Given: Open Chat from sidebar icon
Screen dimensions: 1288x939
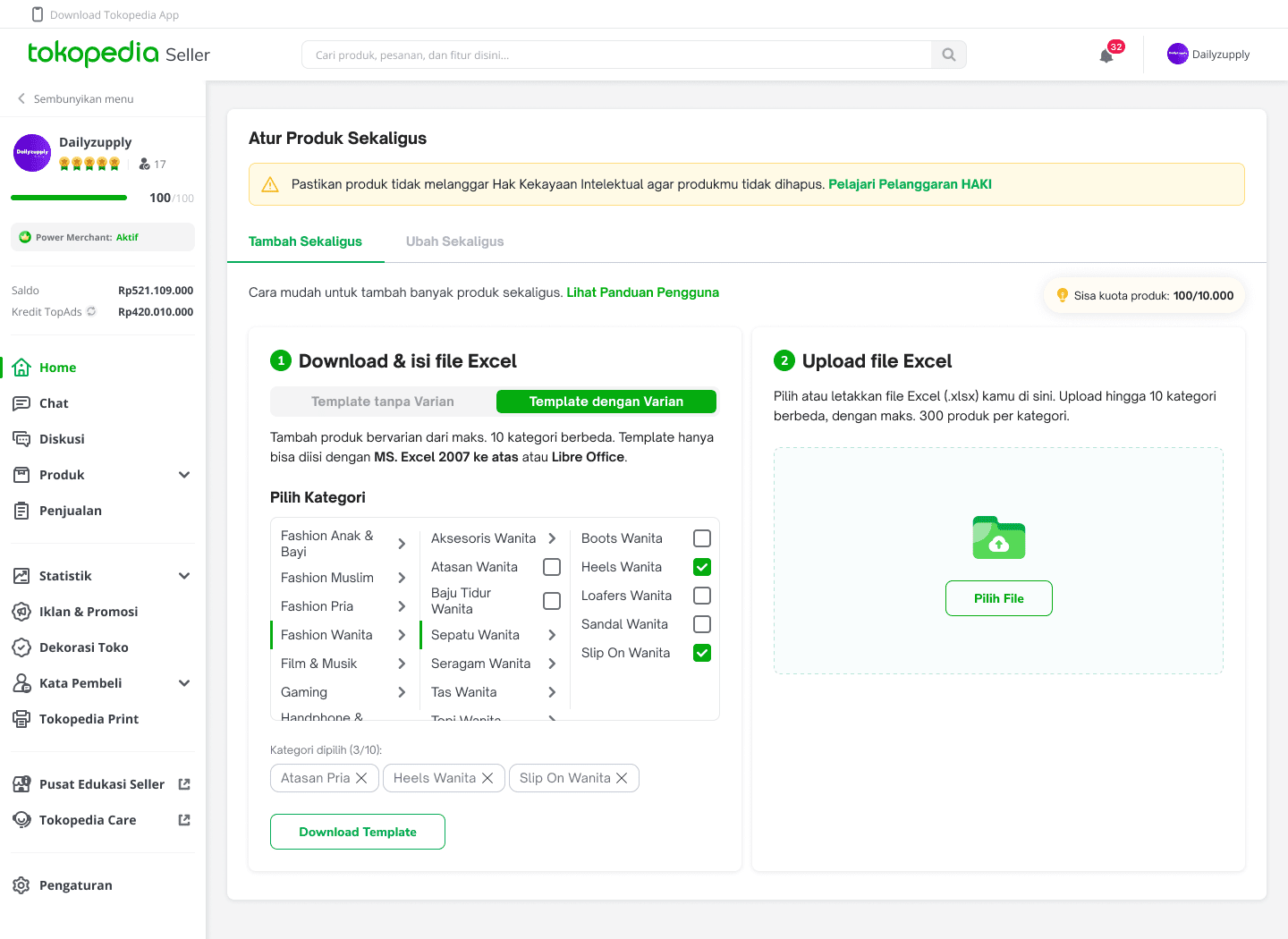Looking at the screenshot, I should click(x=21, y=403).
